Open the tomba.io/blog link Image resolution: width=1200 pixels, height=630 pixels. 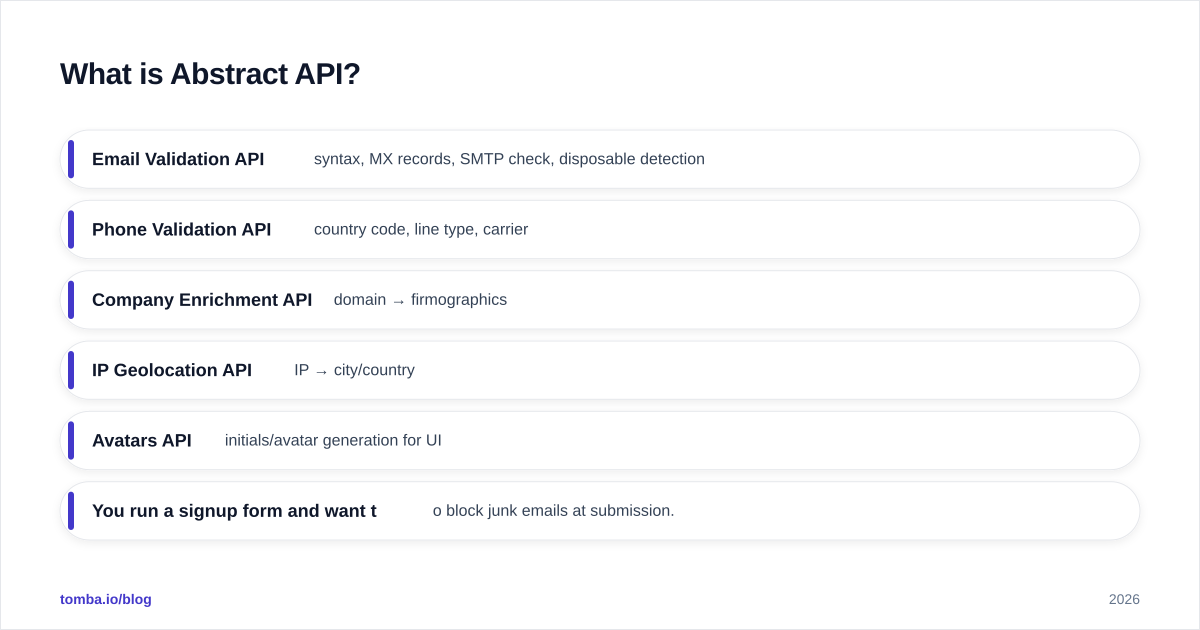click(x=106, y=599)
